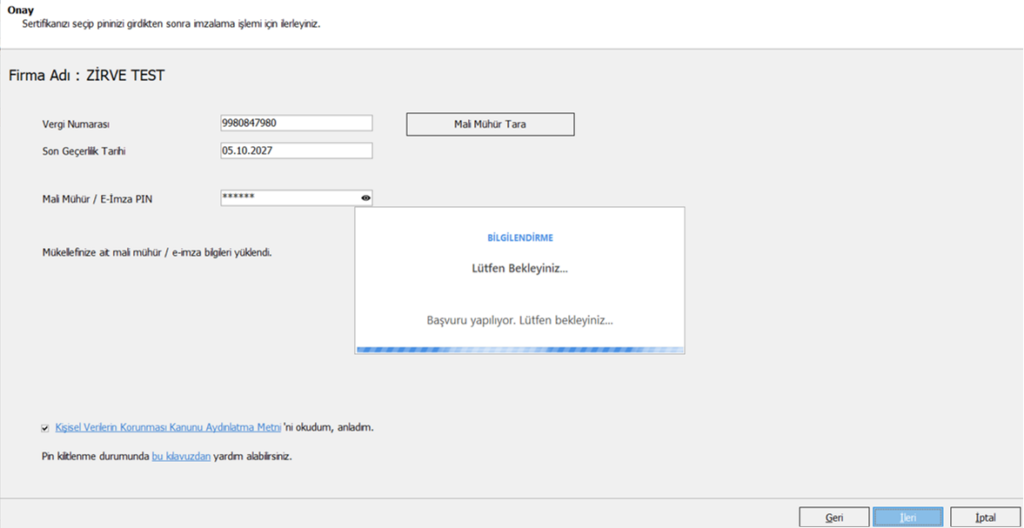1024x528 pixels.
Task: Click the 'Mükellefinize ait mali mühür' status message
Action: (156, 252)
